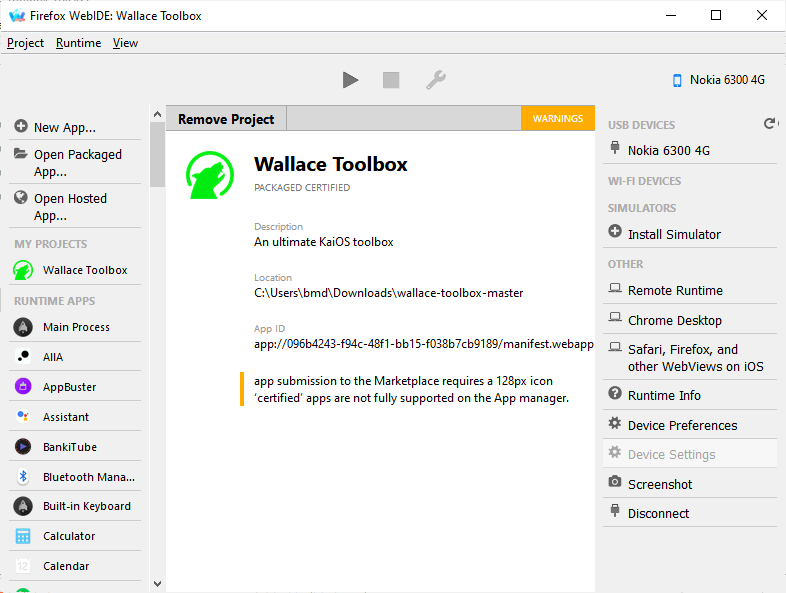Click New App... text
Viewport: 786px width, 593px height.
click(65, 128)
